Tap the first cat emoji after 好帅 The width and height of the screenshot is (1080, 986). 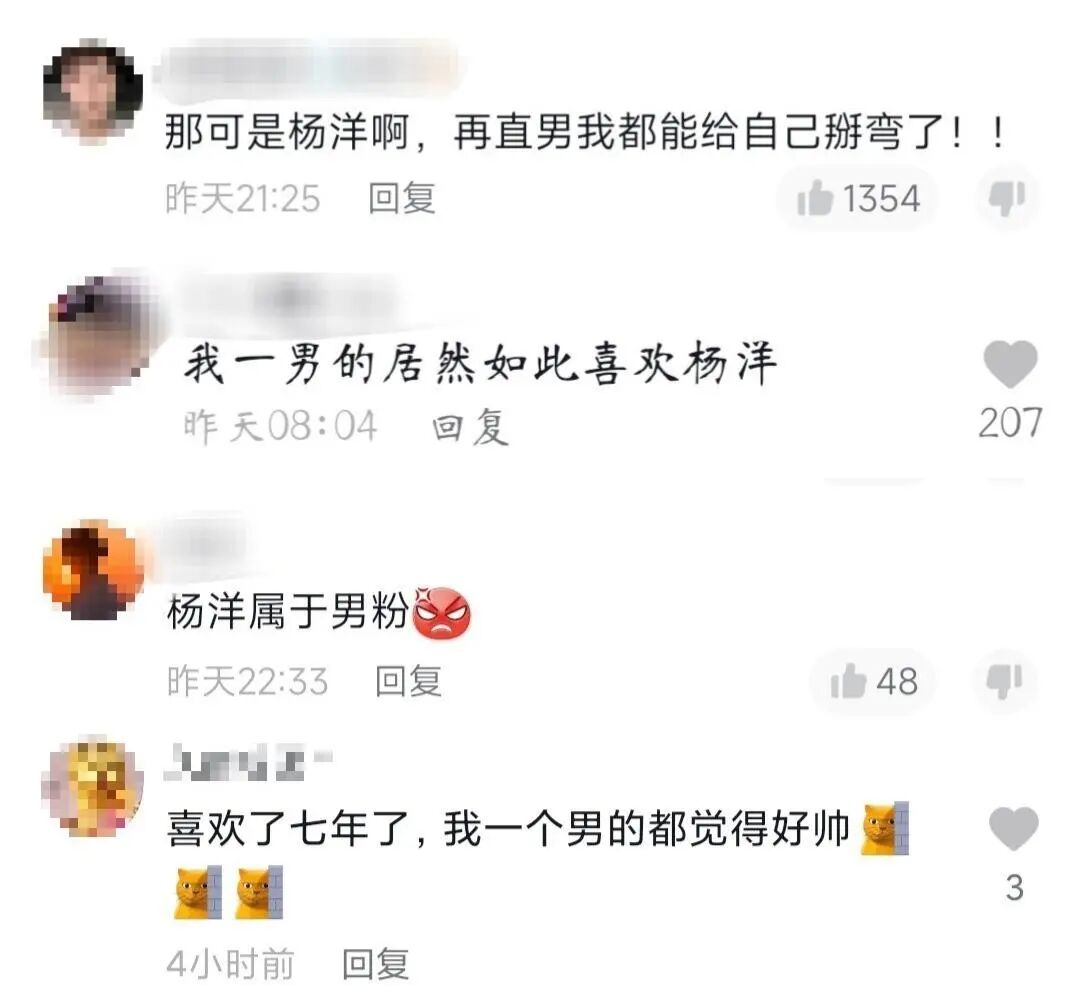click(x=885, y=828)
